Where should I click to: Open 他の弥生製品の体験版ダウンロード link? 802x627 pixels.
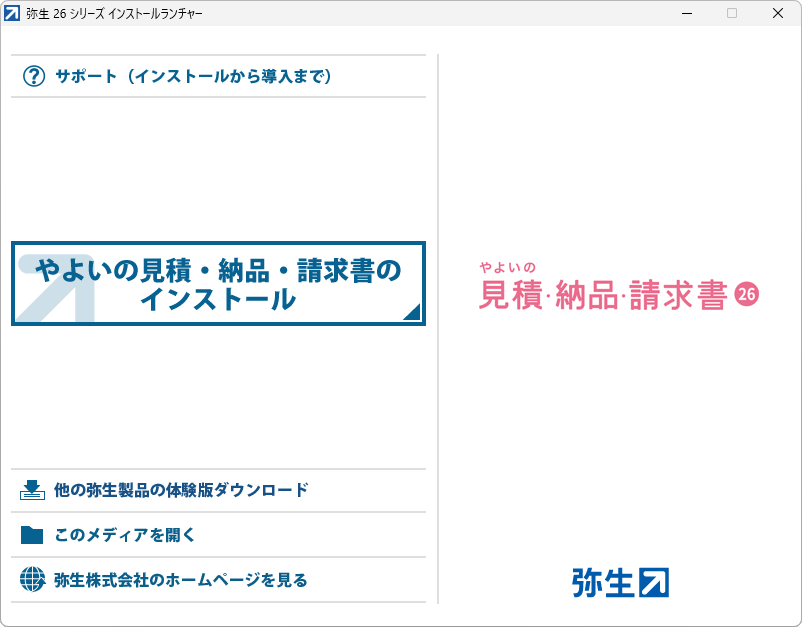pos(181,490)
